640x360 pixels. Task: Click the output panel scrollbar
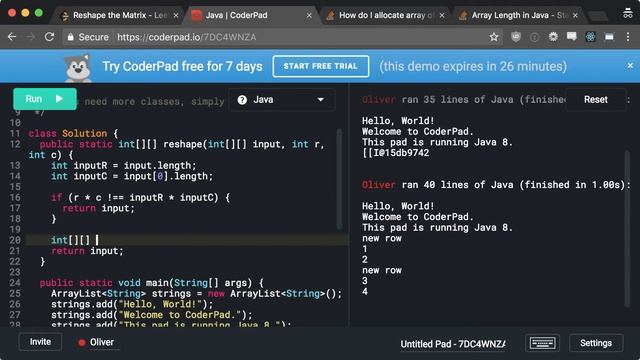coord(627,229)
